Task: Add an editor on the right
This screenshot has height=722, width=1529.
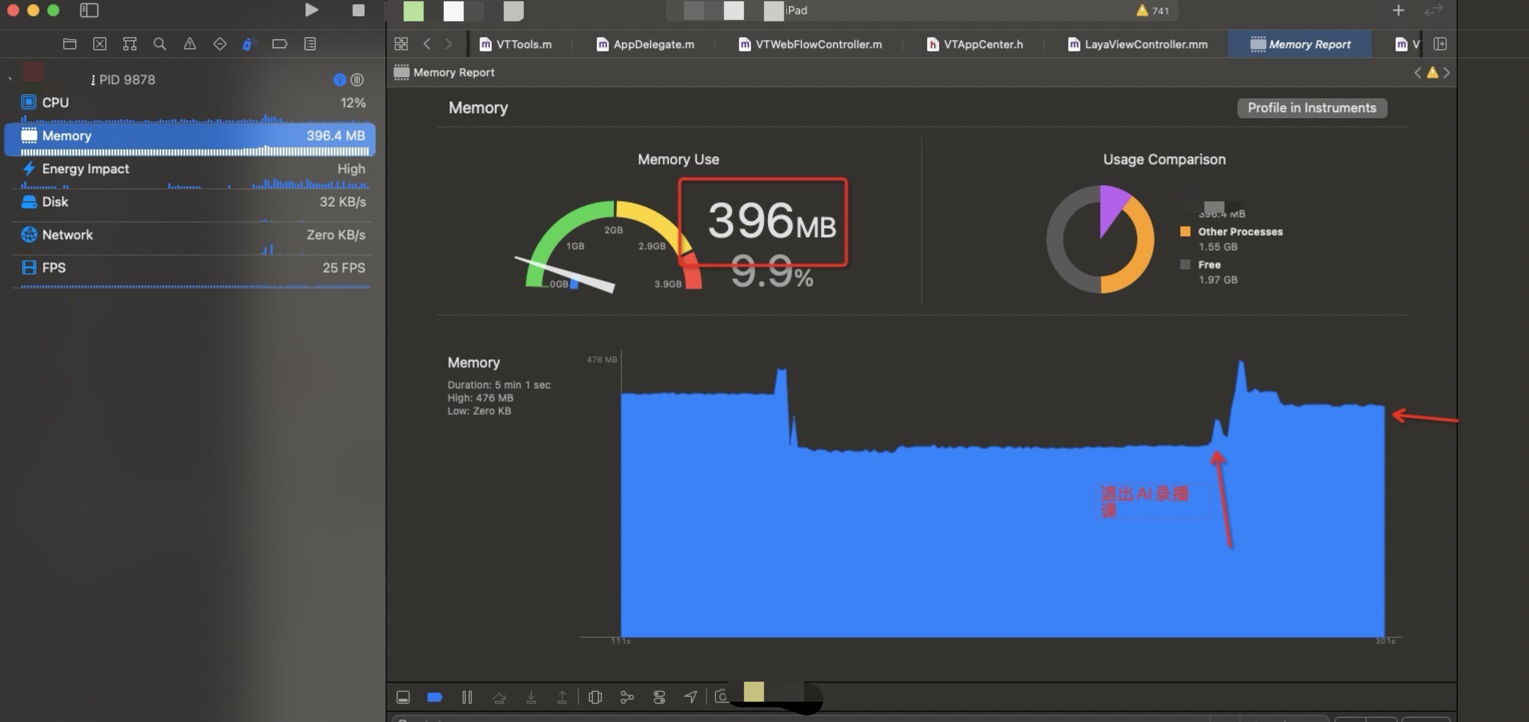Action: click(x=1440, y=44)
